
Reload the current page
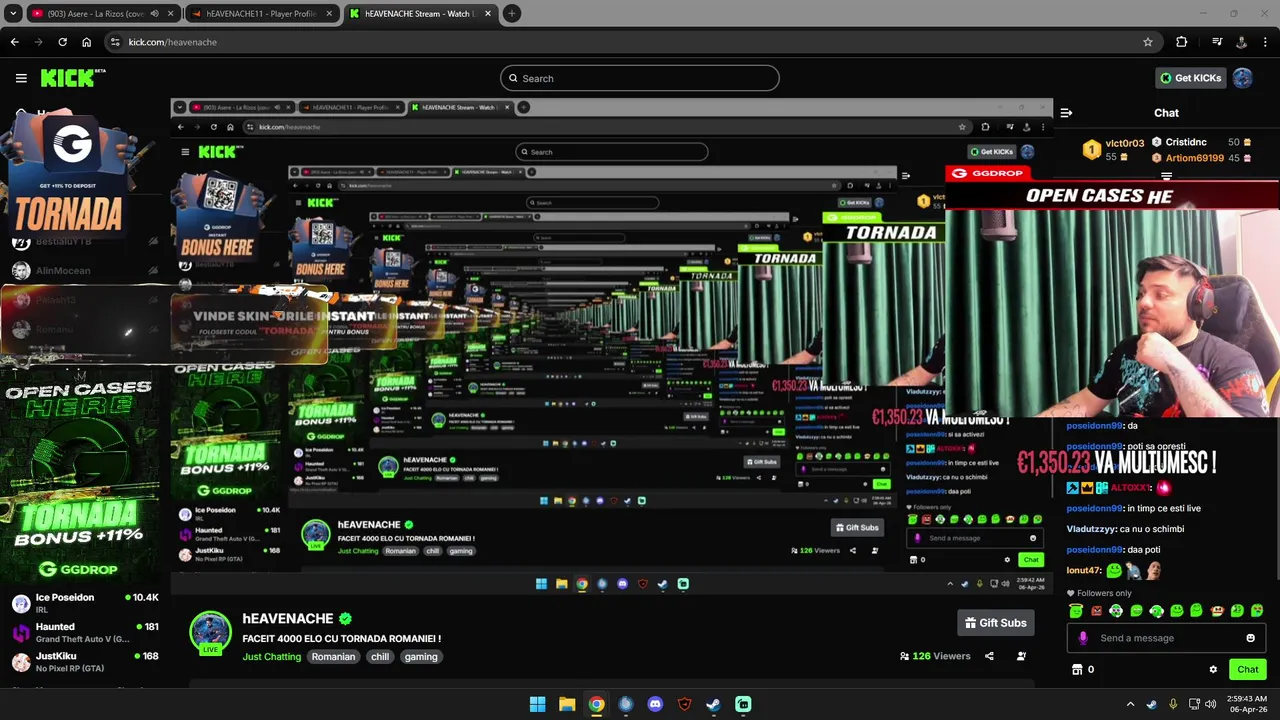62,42
